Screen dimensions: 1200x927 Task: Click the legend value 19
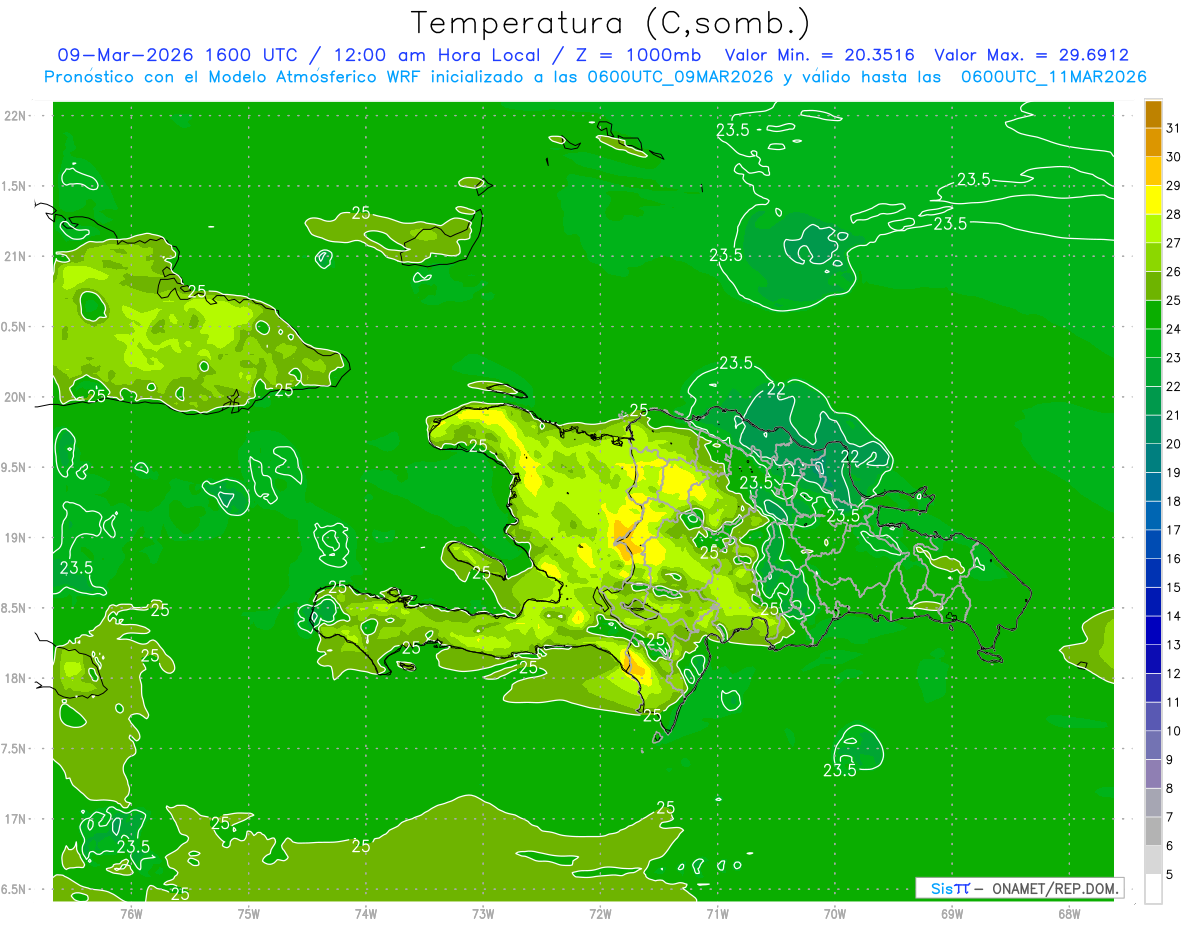tap(1174, 472)
